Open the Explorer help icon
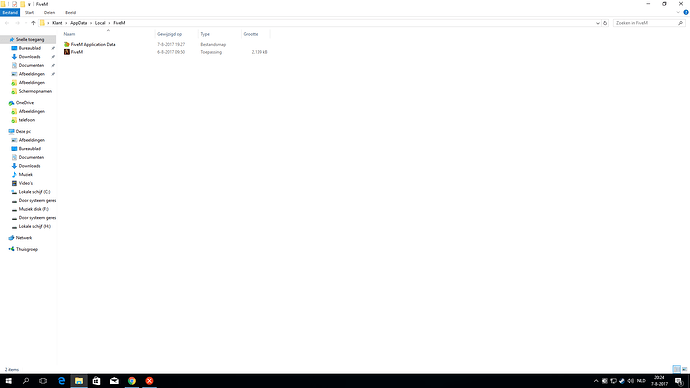This screenshot has height=388, width=690. point(686,12)
